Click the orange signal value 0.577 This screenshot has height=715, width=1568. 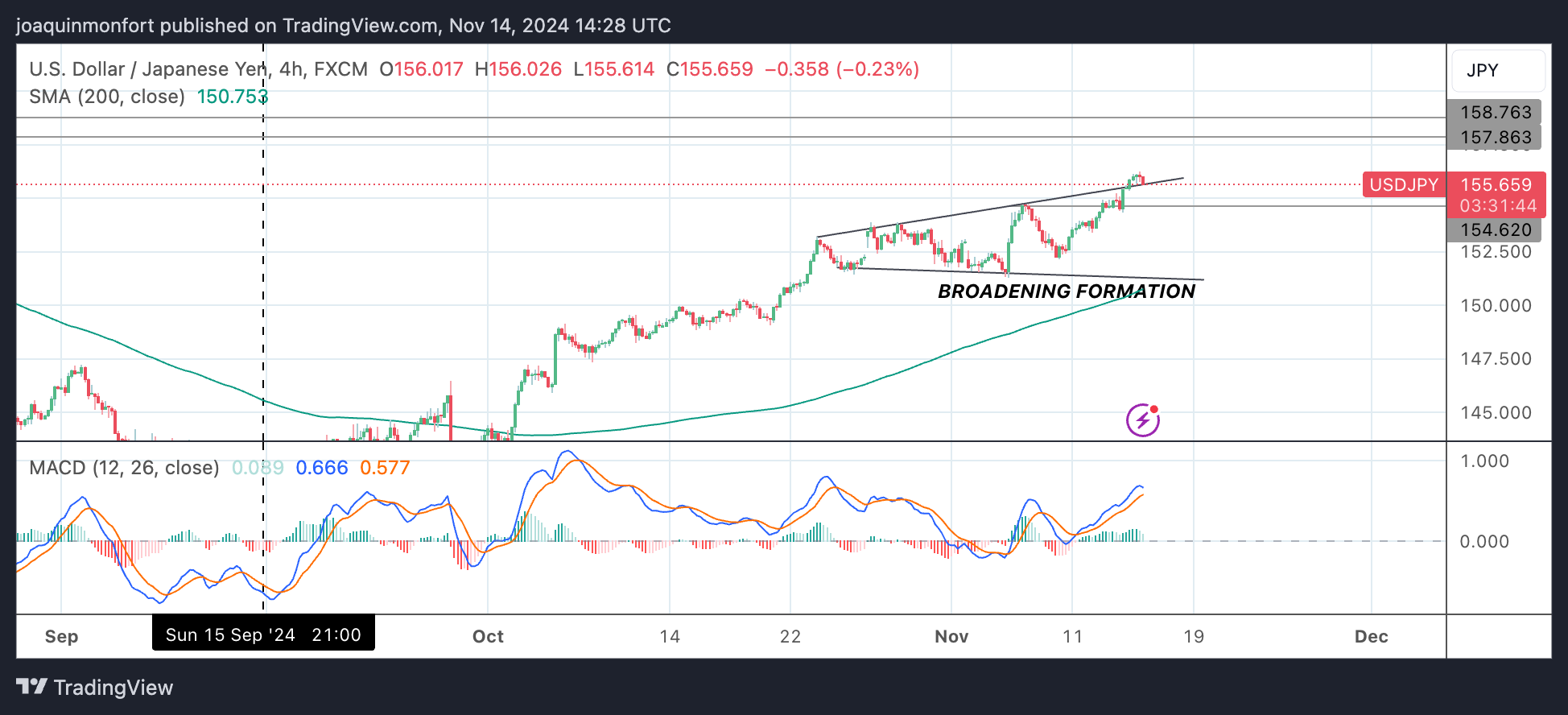pyautogui.click(x=385, y=468)
